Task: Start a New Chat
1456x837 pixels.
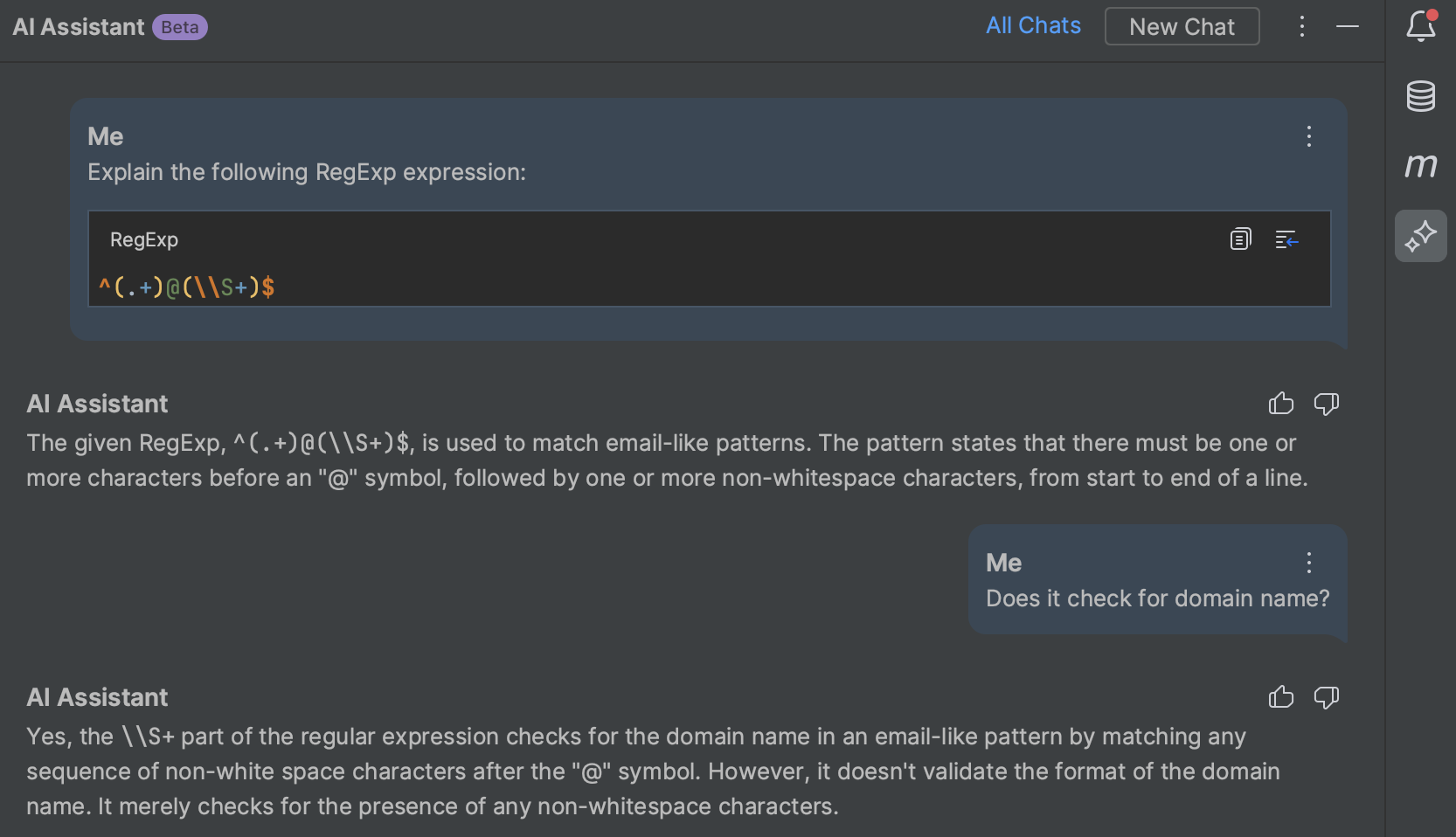Action: (x=1182, y=26)
